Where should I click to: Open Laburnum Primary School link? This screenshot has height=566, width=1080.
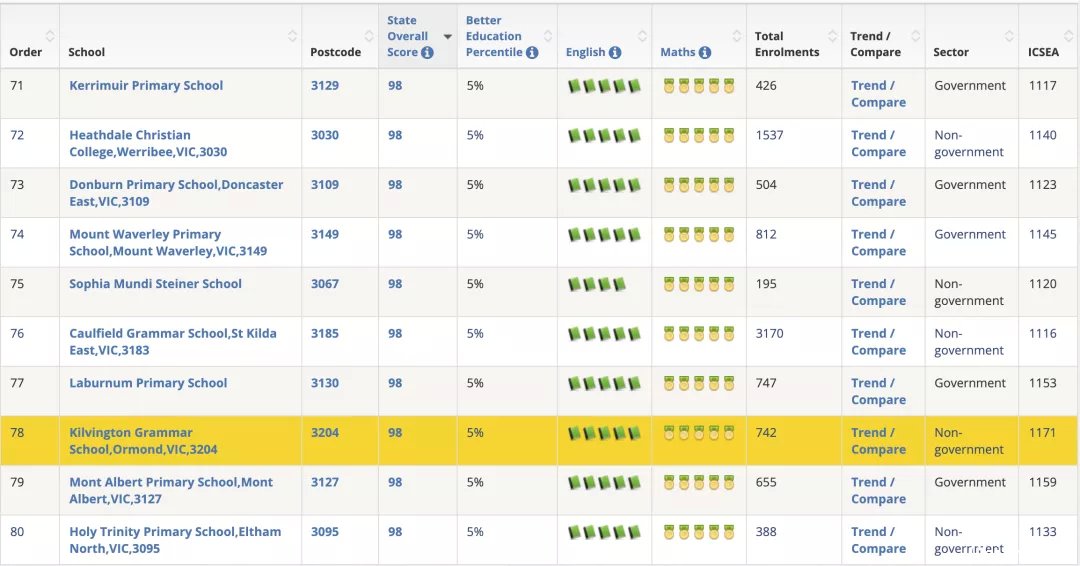[x=148, y=383]
